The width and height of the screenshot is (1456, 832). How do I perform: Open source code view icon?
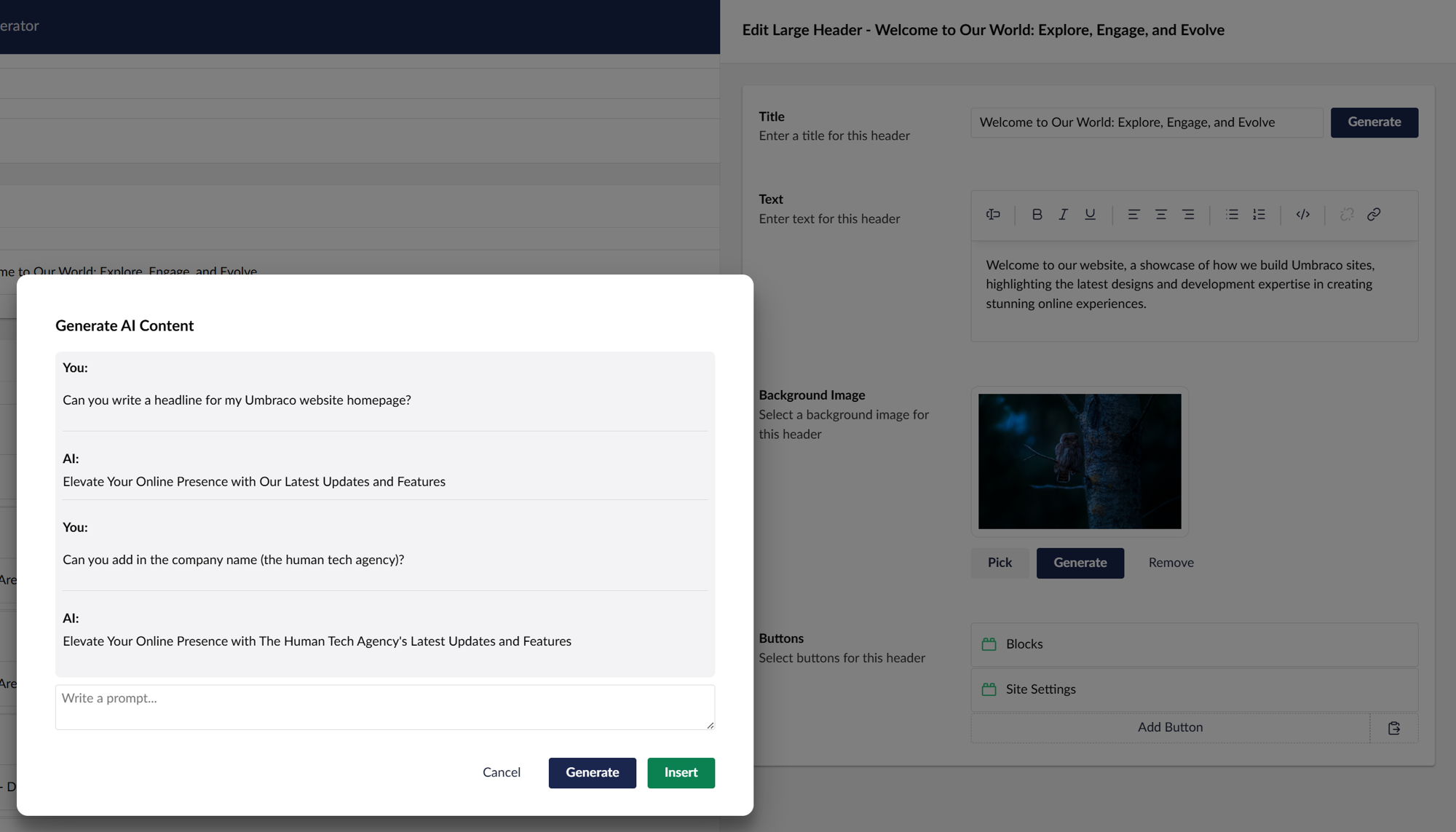1303,214
